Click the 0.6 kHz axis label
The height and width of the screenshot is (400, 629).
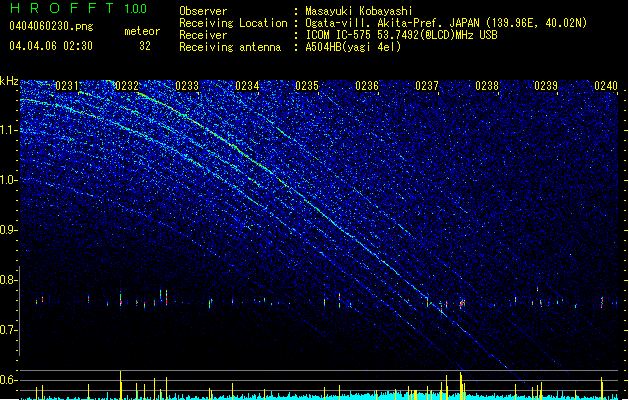9,380
